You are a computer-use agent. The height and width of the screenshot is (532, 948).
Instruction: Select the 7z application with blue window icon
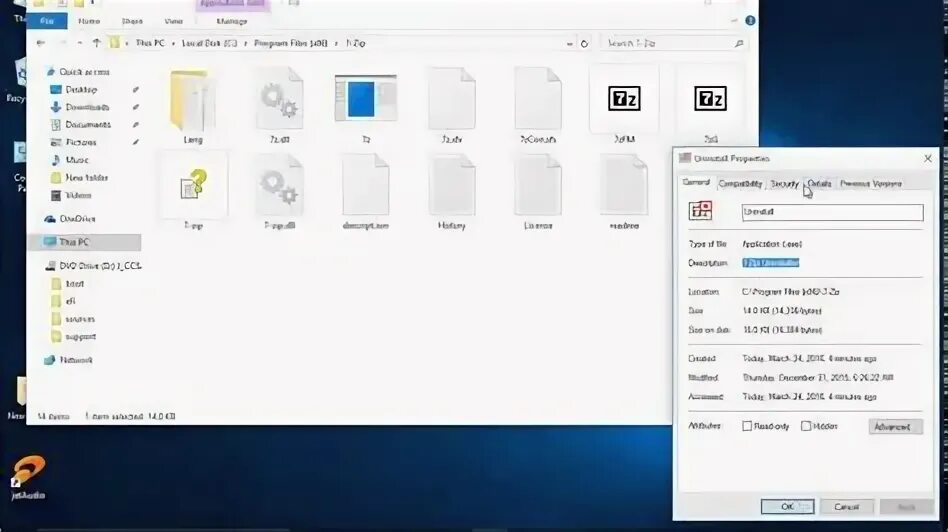(x=365, y=99)
